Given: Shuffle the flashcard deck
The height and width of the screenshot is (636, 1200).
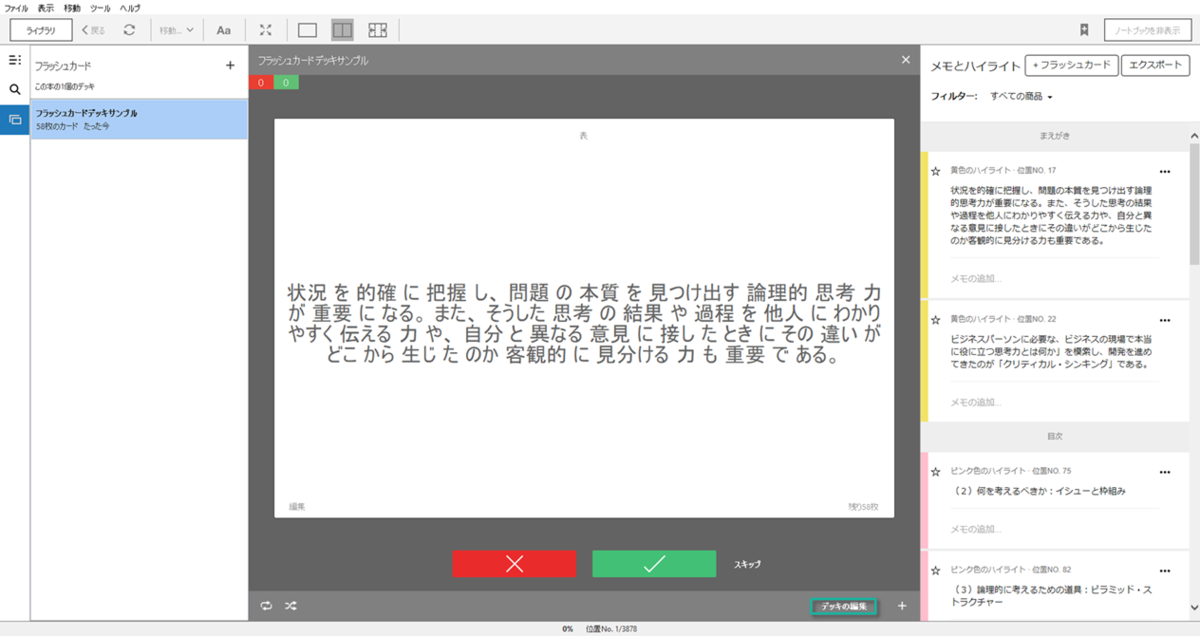Looking at the screenshot, I should tap(291, 605).
